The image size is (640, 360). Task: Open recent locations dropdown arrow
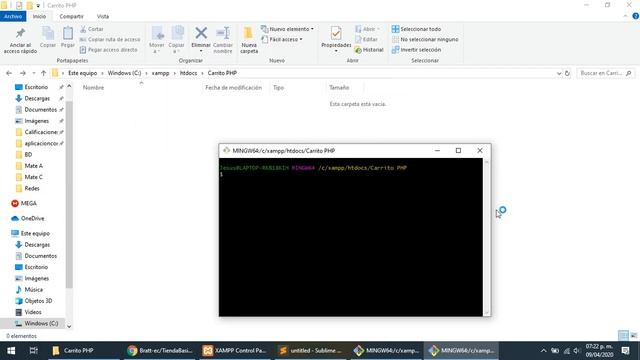(34, 73)
